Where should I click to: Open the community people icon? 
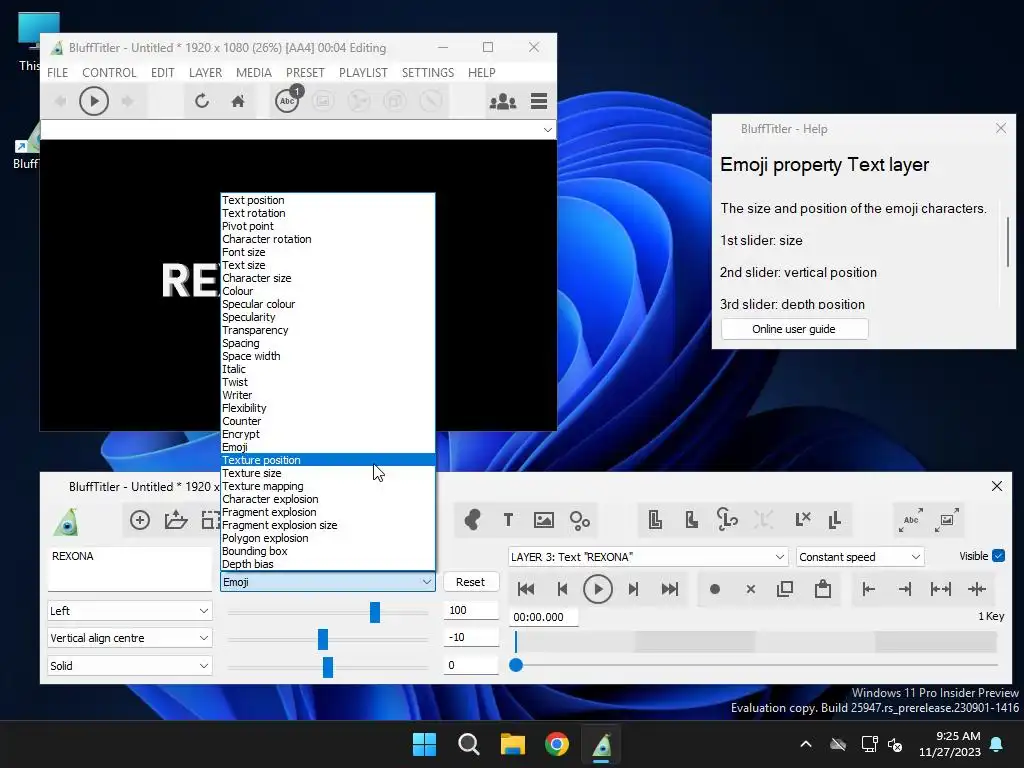coord(503,101)
